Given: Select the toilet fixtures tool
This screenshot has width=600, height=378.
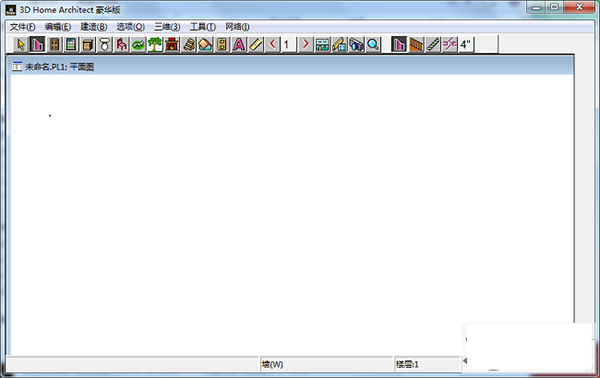Looking at the screenshot, I should tap(105, 45).
